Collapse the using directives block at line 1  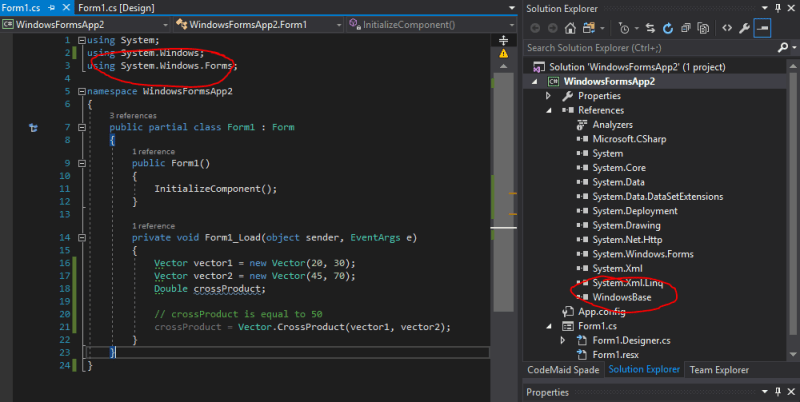tap(82, 40)
